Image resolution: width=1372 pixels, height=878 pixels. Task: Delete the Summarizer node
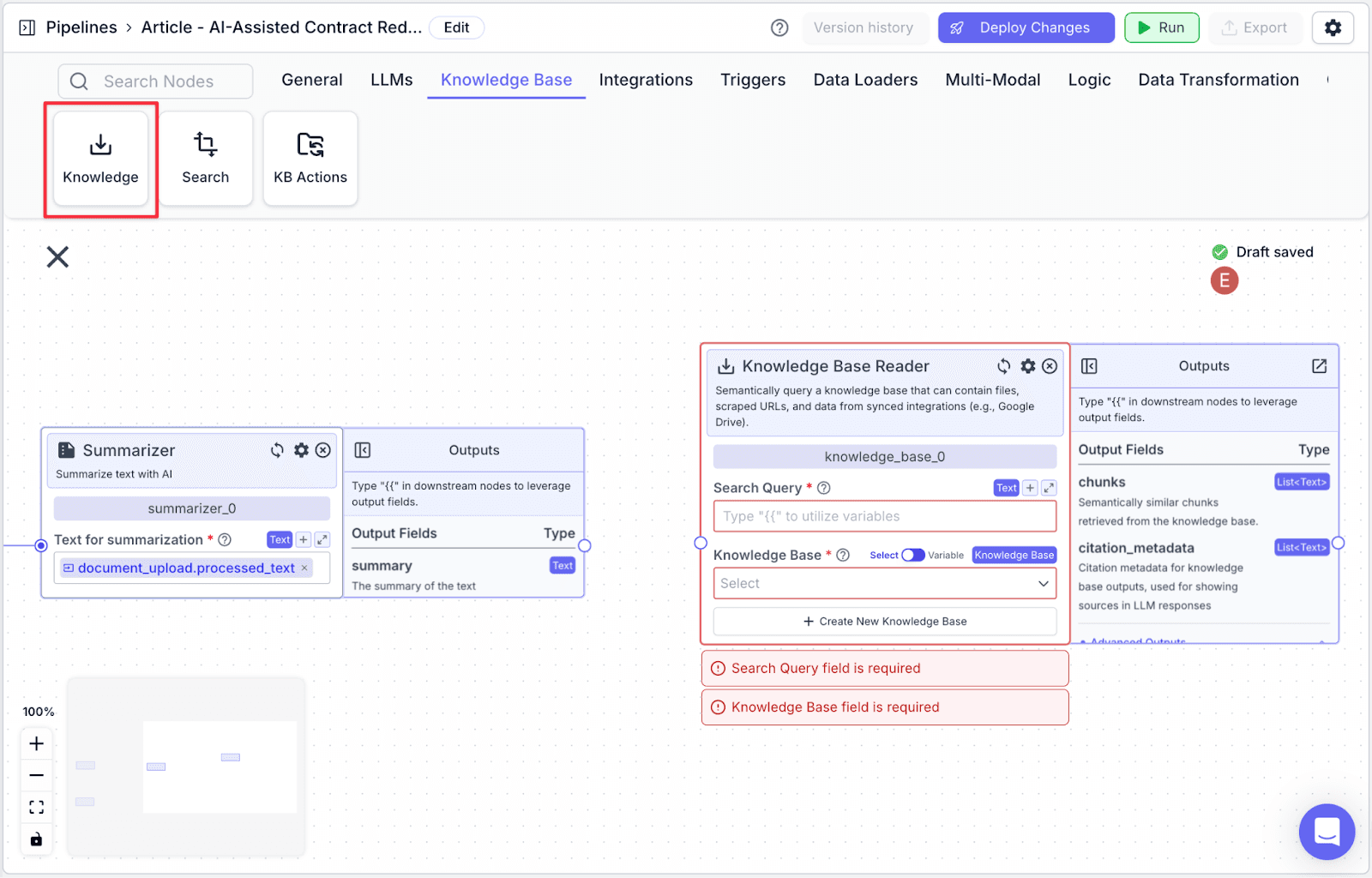click(x=323, y=450)
